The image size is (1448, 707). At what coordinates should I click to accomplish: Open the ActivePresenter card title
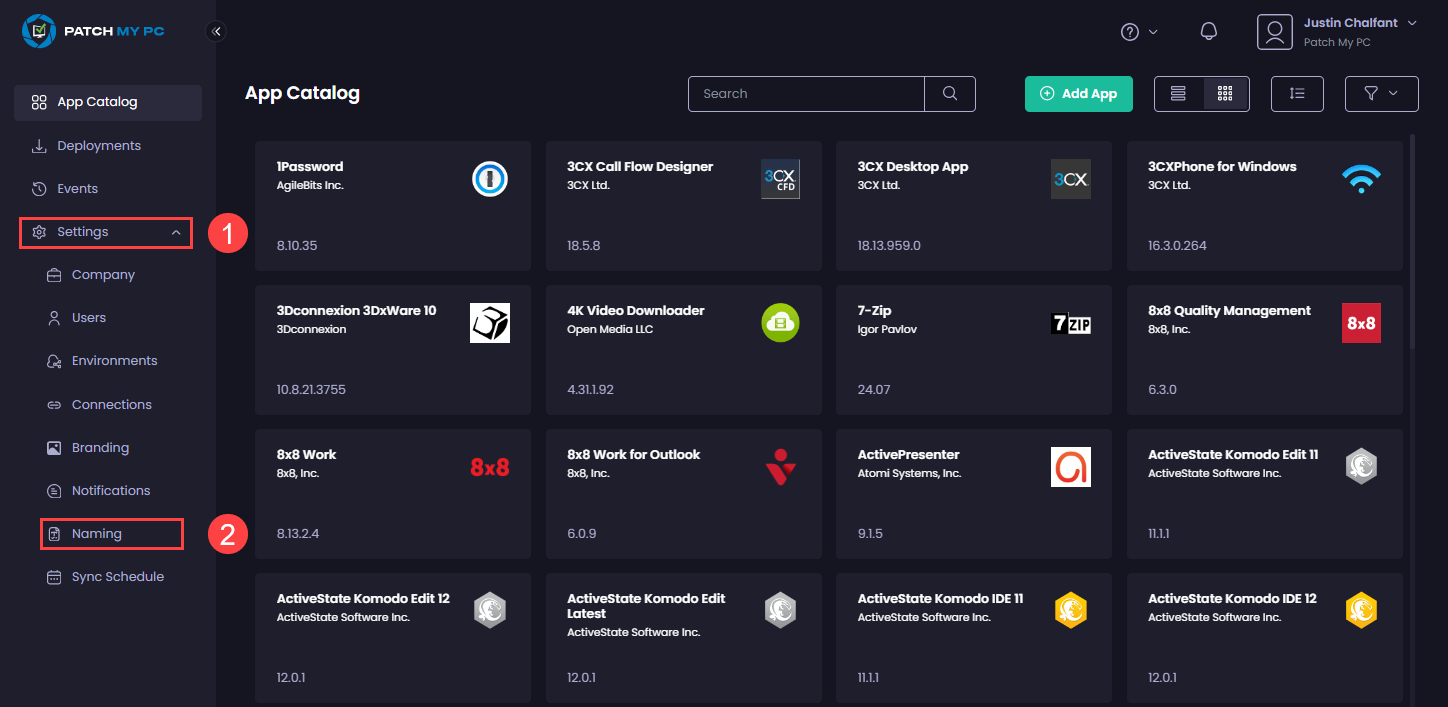pos(908,455)
